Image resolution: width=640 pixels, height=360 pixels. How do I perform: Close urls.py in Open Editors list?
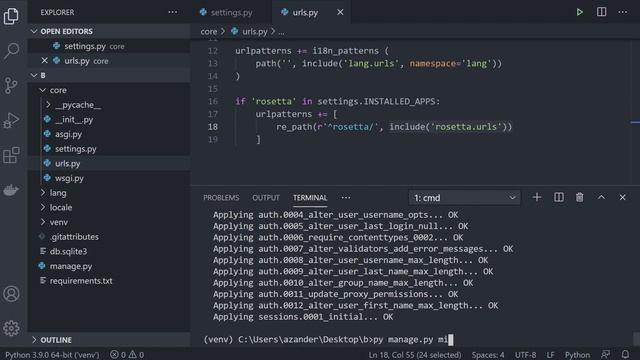44,61
